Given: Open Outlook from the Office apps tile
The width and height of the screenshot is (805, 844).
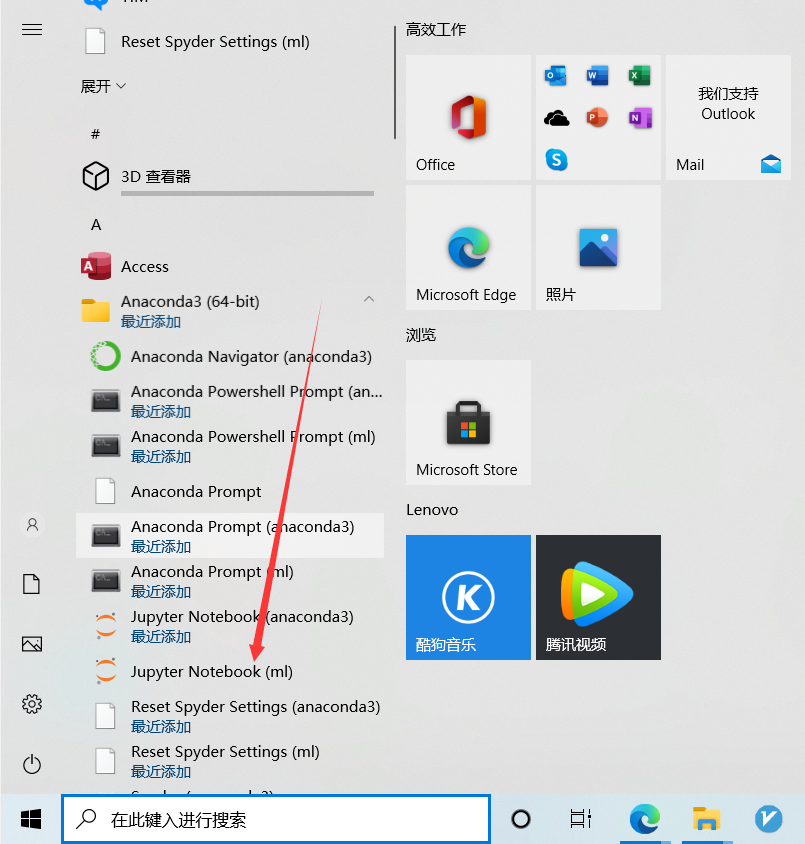Looking at the screenshot, I should (556, 75).
